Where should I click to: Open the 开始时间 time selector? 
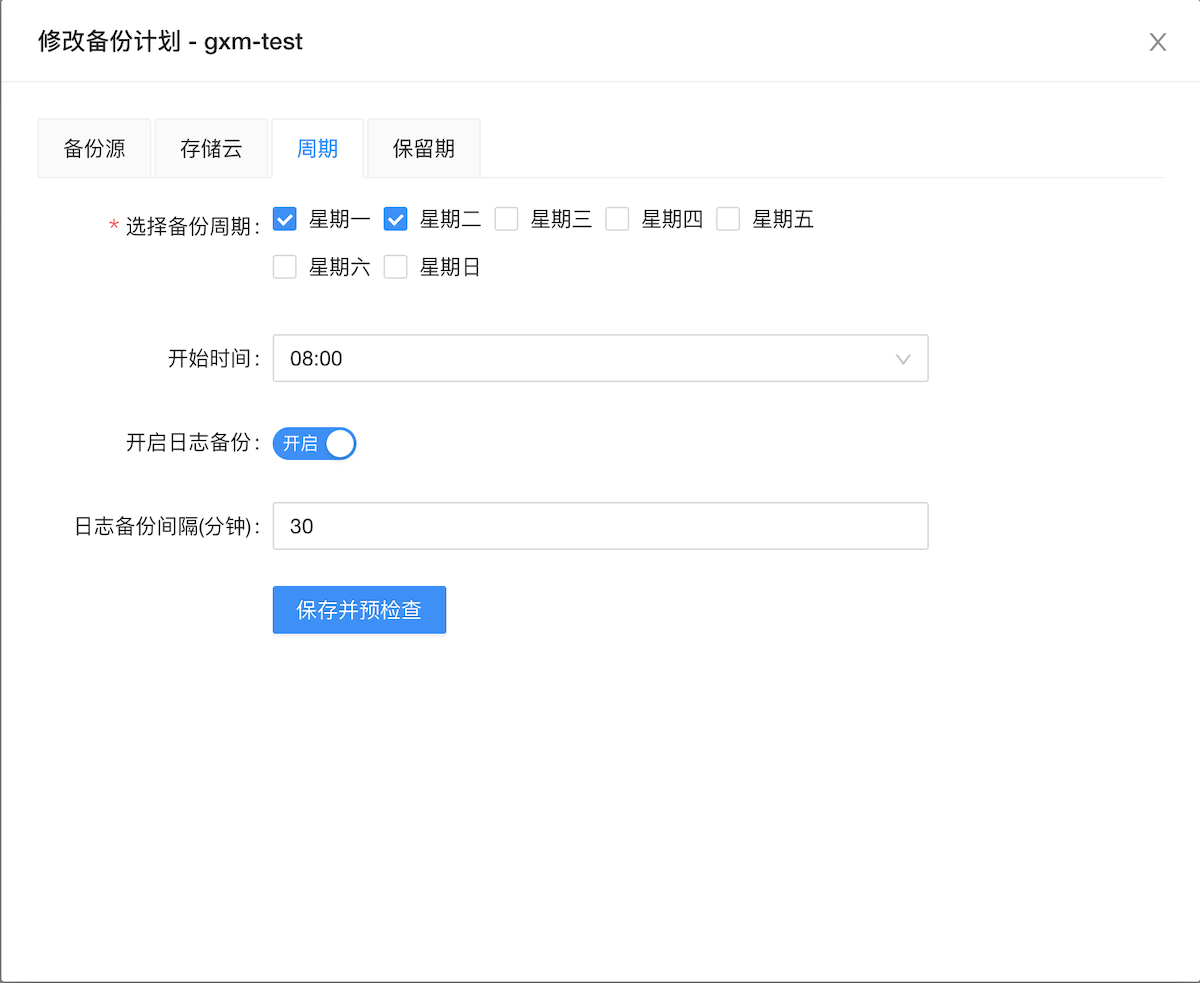coord(600,358)
